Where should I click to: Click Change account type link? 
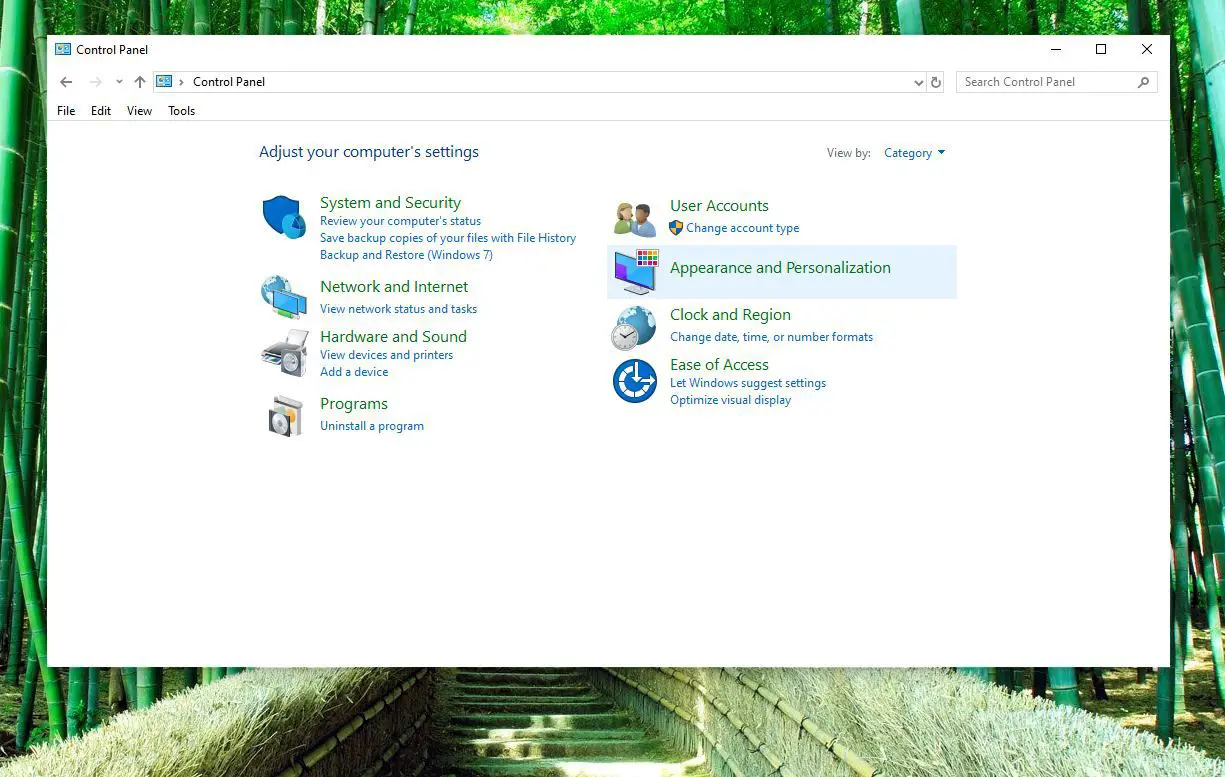click(x=743, y=228)
